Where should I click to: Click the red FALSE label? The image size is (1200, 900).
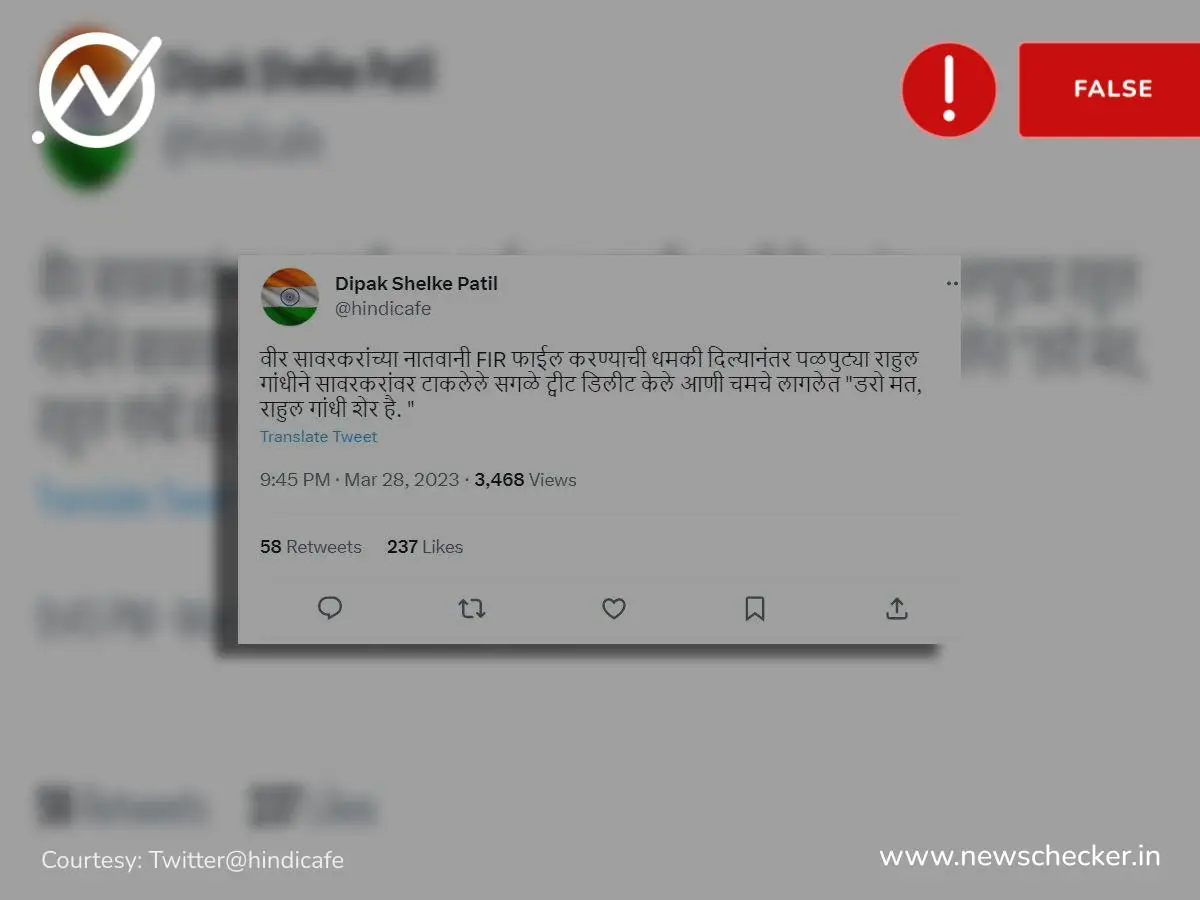(x=1109, y=89)
